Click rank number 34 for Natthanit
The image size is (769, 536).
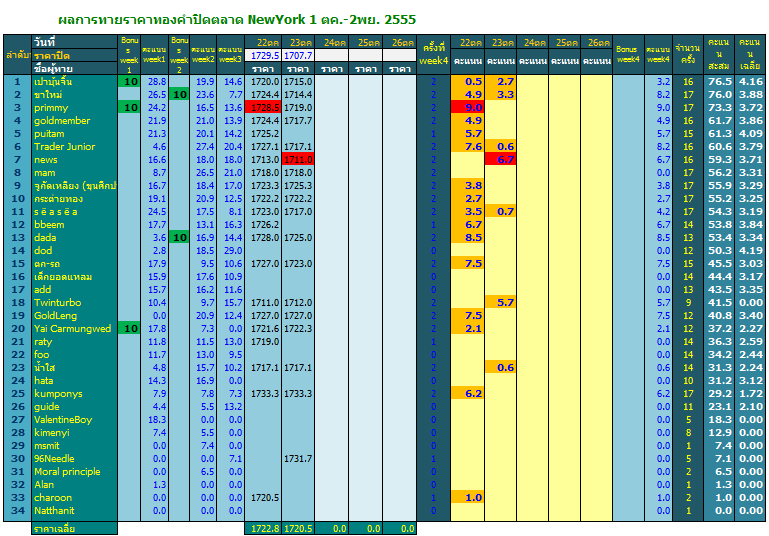18,510
